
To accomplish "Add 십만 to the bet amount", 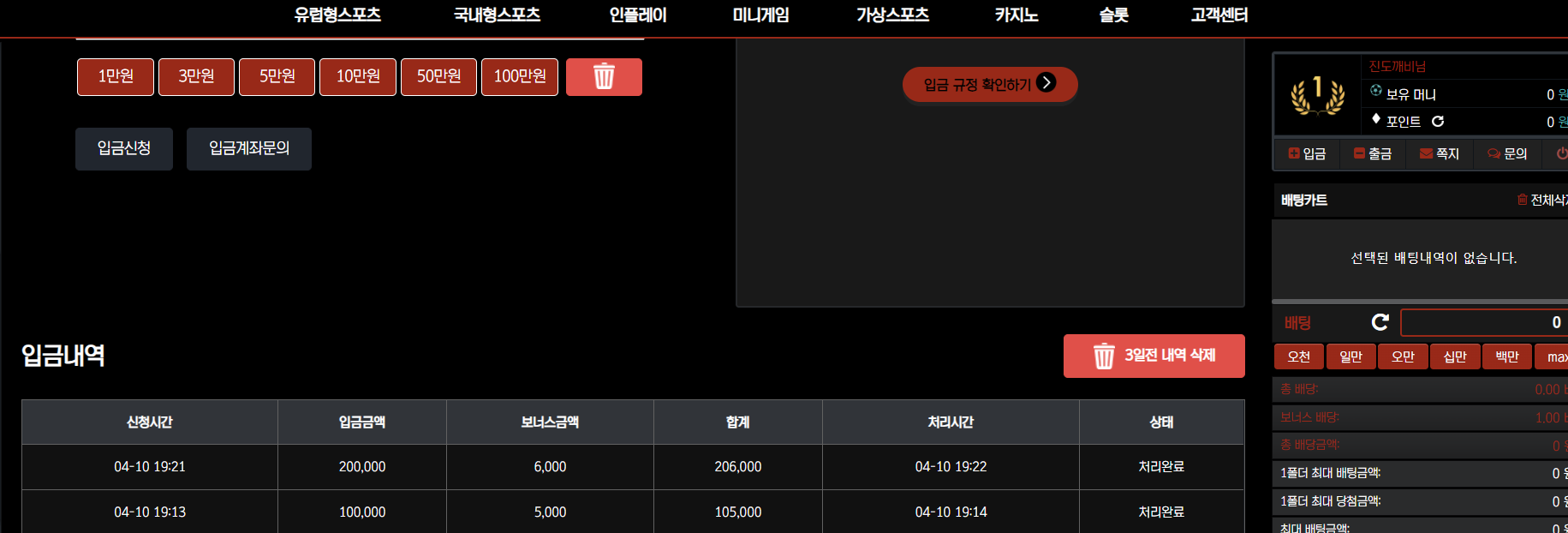I will click(x=1455, y=356).
